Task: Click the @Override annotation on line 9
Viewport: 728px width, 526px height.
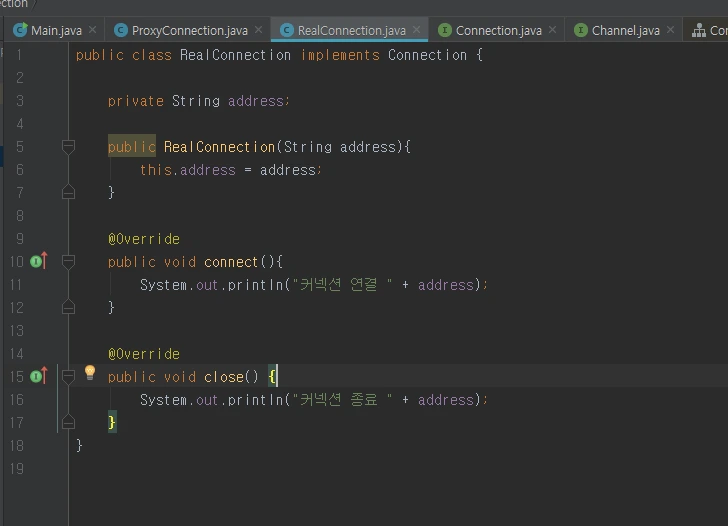Action: [144, 239]
